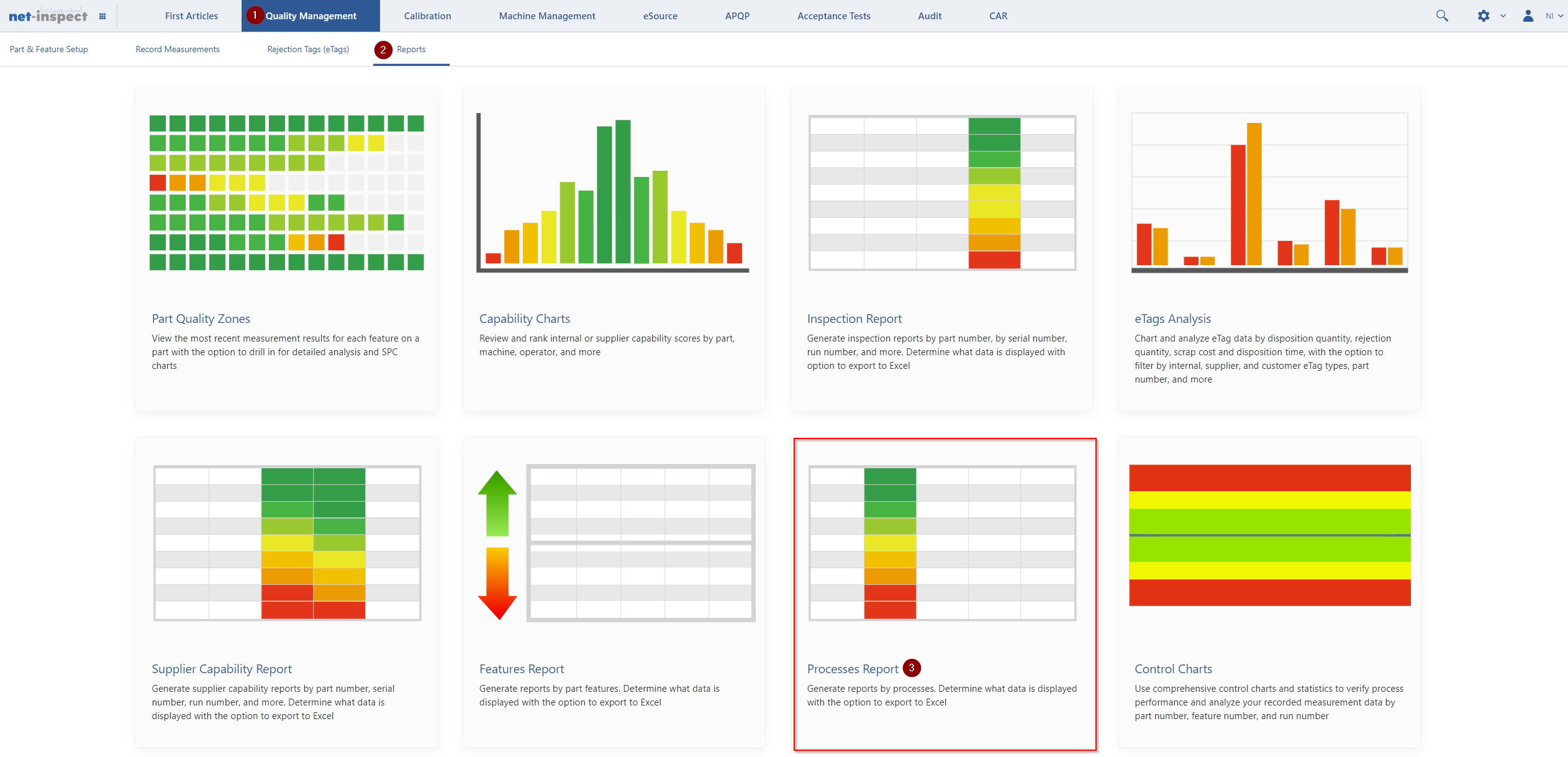Open Inspection Report link
This screenshot has height=757, width=1568.
click(x=854, y=319)
